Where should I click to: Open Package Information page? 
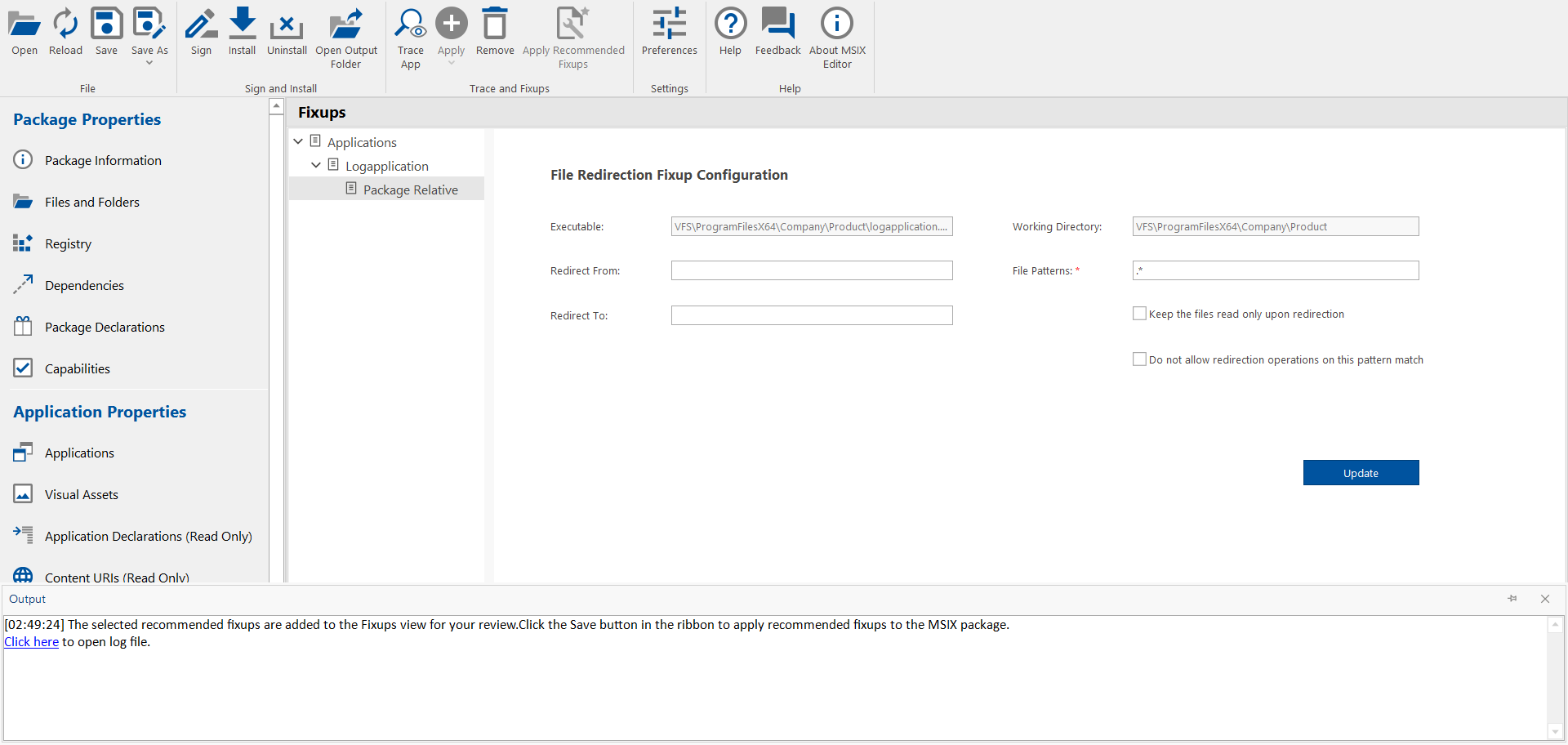[103, 161]
